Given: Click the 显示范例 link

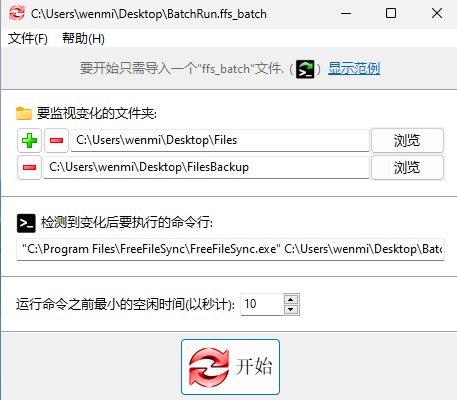Looking at the screenshot, I should 354,69.
